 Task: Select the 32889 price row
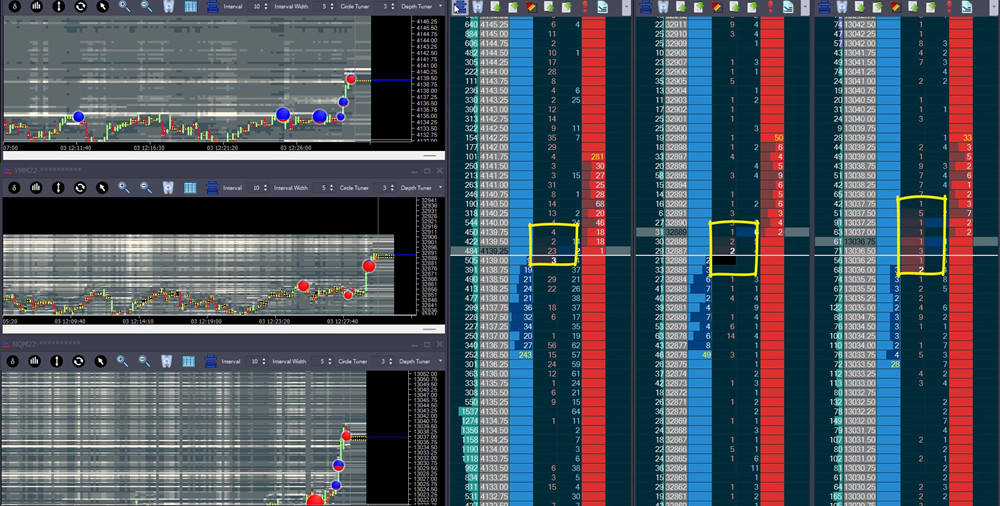pos(723,232)
